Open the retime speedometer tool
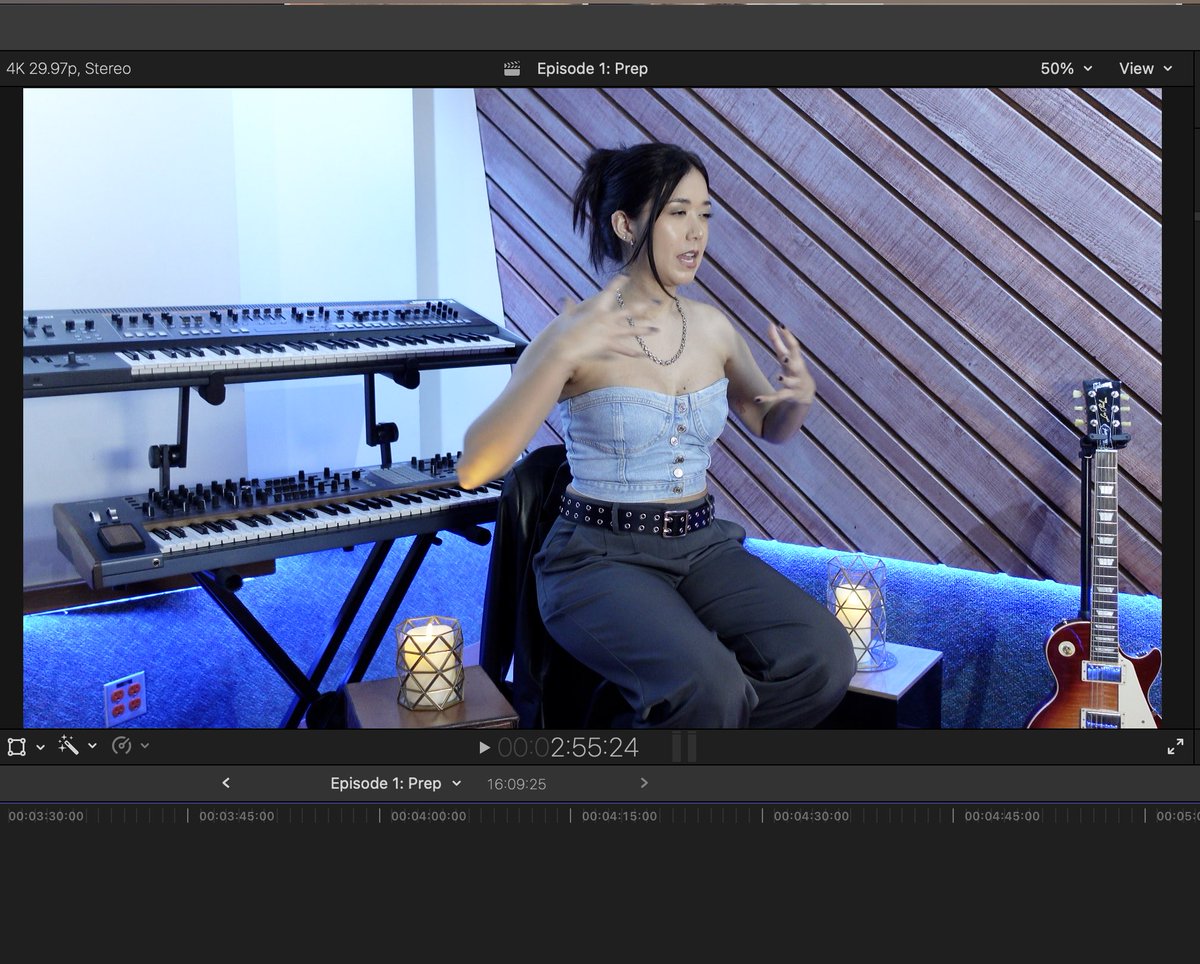Viewport: 1200px width, 964px height. pyautogui.click(x=121, y=746)
